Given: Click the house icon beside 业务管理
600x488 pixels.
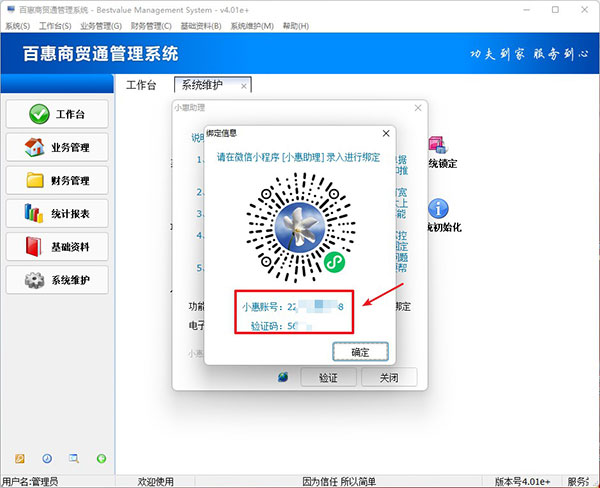Looking at the screenshot, I should pos(34,147).
